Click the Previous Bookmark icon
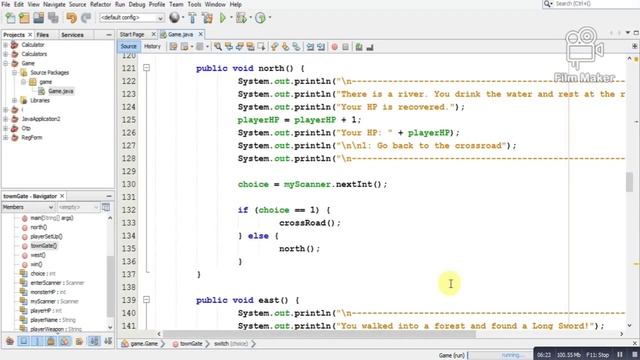This screenshot has width=640, height=360. pyautogui.click(x=275, y=47)
